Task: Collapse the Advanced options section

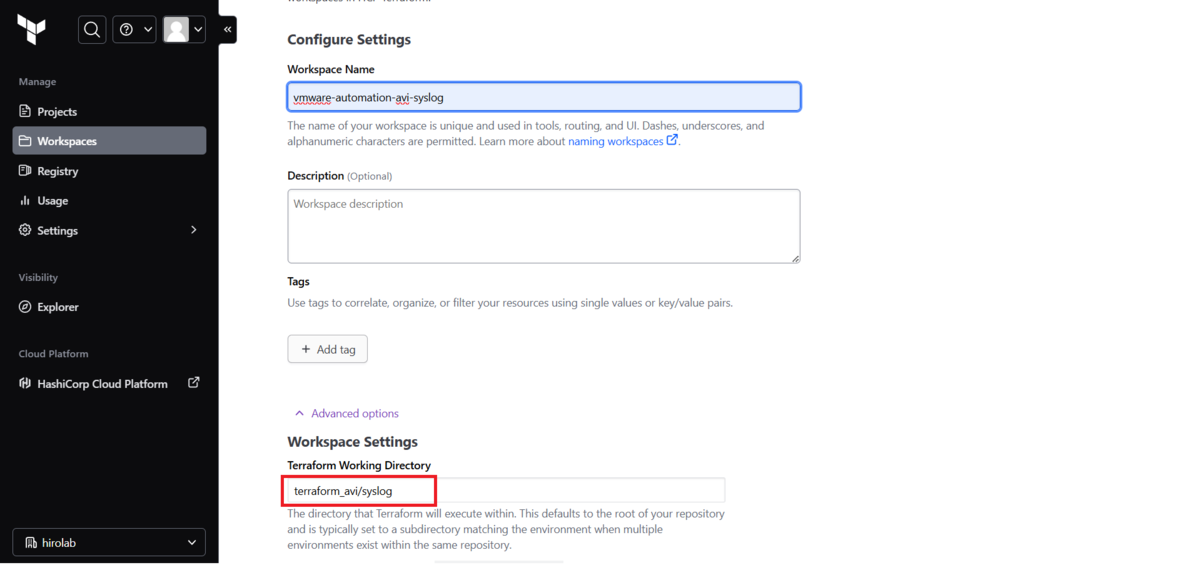Action: 346,413
